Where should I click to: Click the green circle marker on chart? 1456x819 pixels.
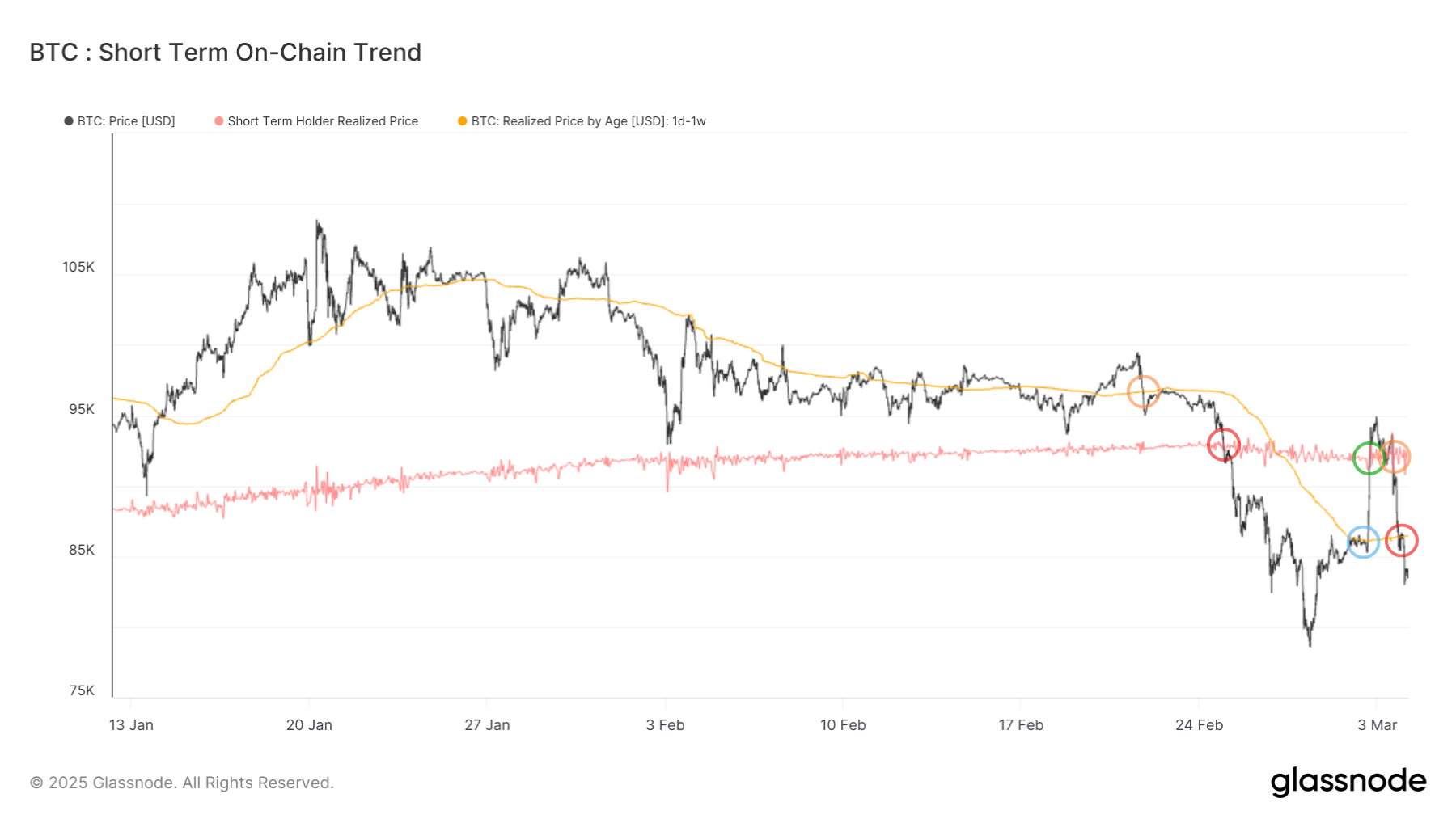[1369, 458]
